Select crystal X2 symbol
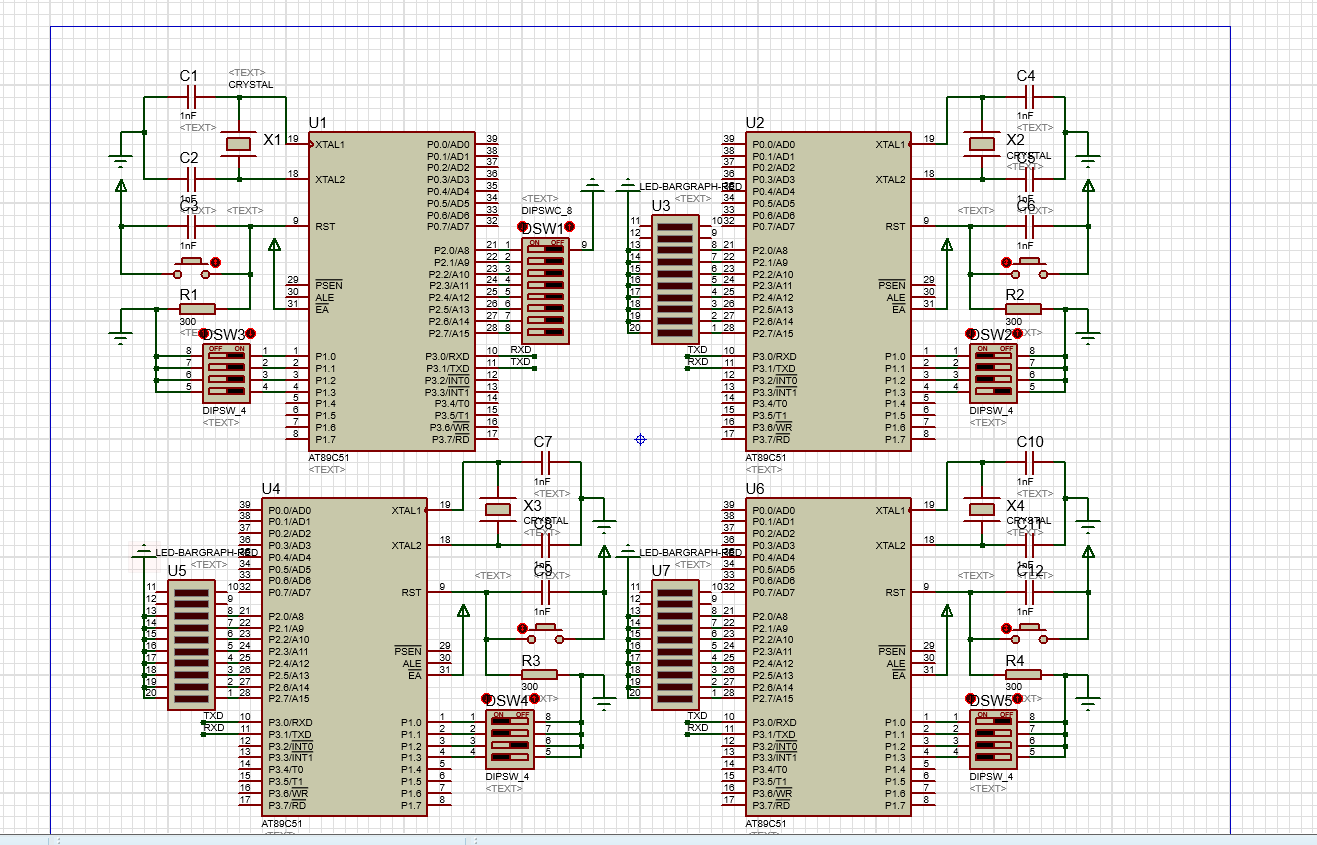 981,144
